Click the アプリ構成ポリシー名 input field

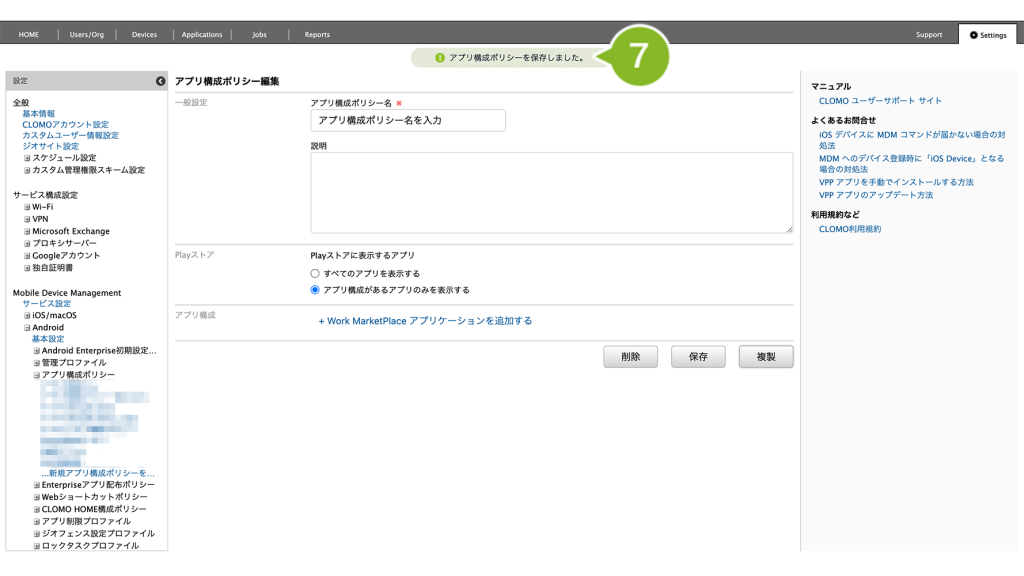408,120
